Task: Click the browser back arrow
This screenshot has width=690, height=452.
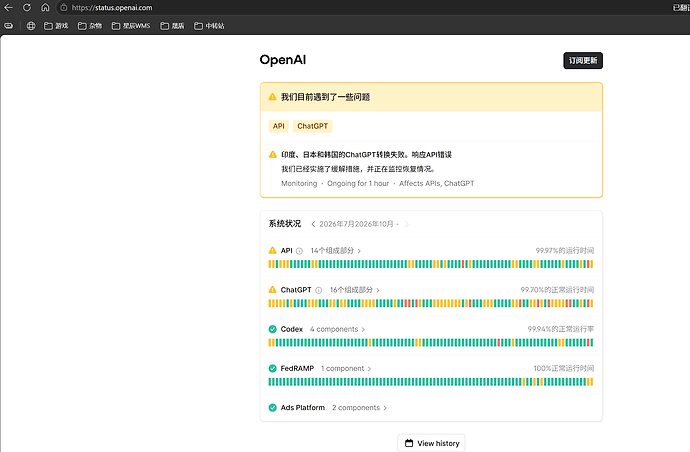Action: coord(8,7)
